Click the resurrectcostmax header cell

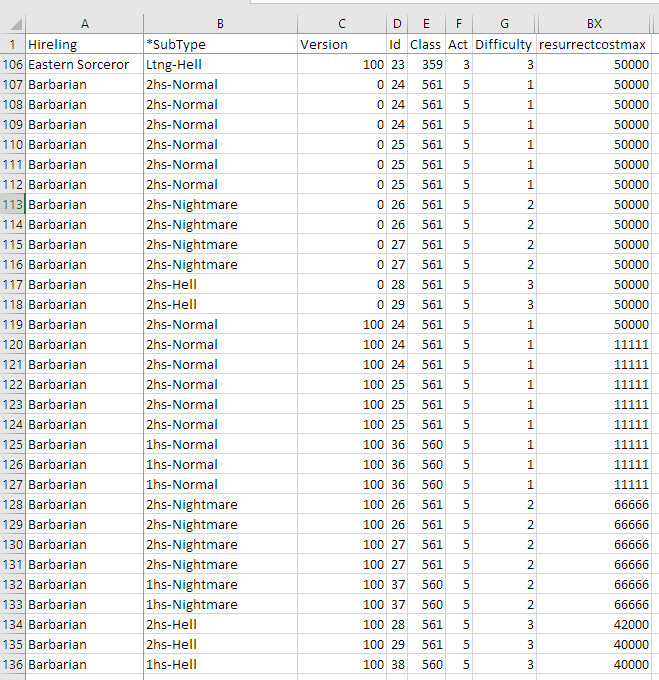(594, 44)
